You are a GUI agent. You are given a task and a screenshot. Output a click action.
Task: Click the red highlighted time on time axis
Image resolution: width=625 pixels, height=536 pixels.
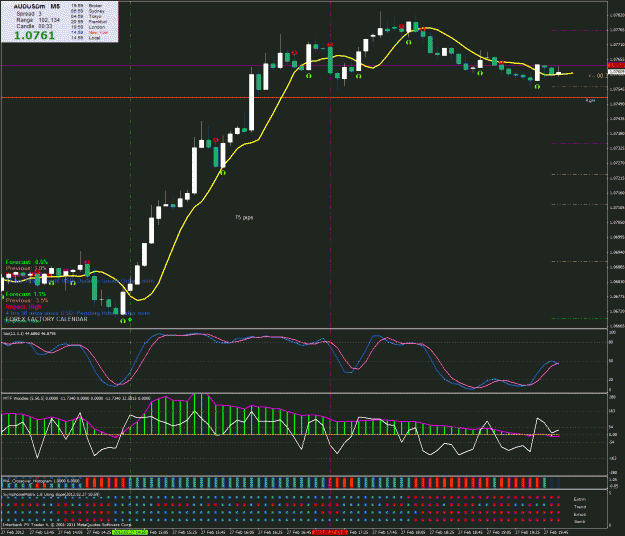point(330,532)
